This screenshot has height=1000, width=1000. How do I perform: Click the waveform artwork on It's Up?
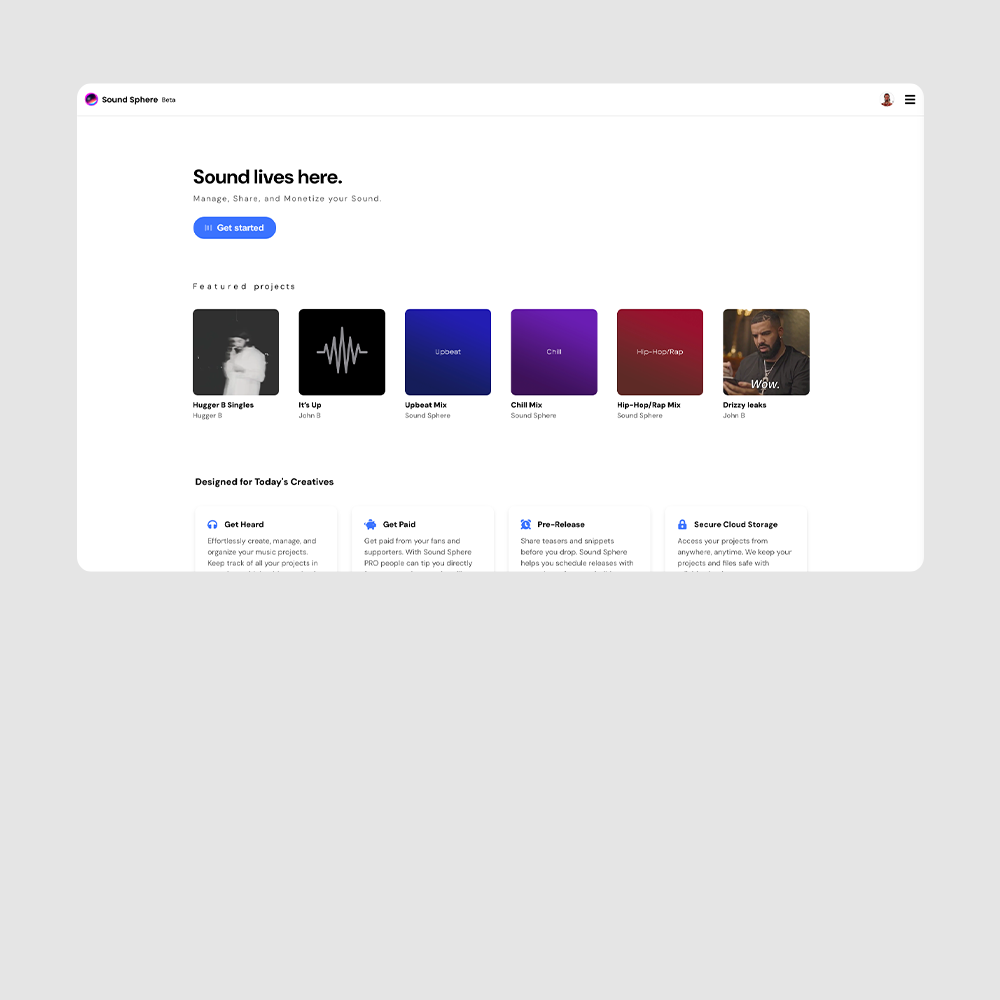click(341, 351)
